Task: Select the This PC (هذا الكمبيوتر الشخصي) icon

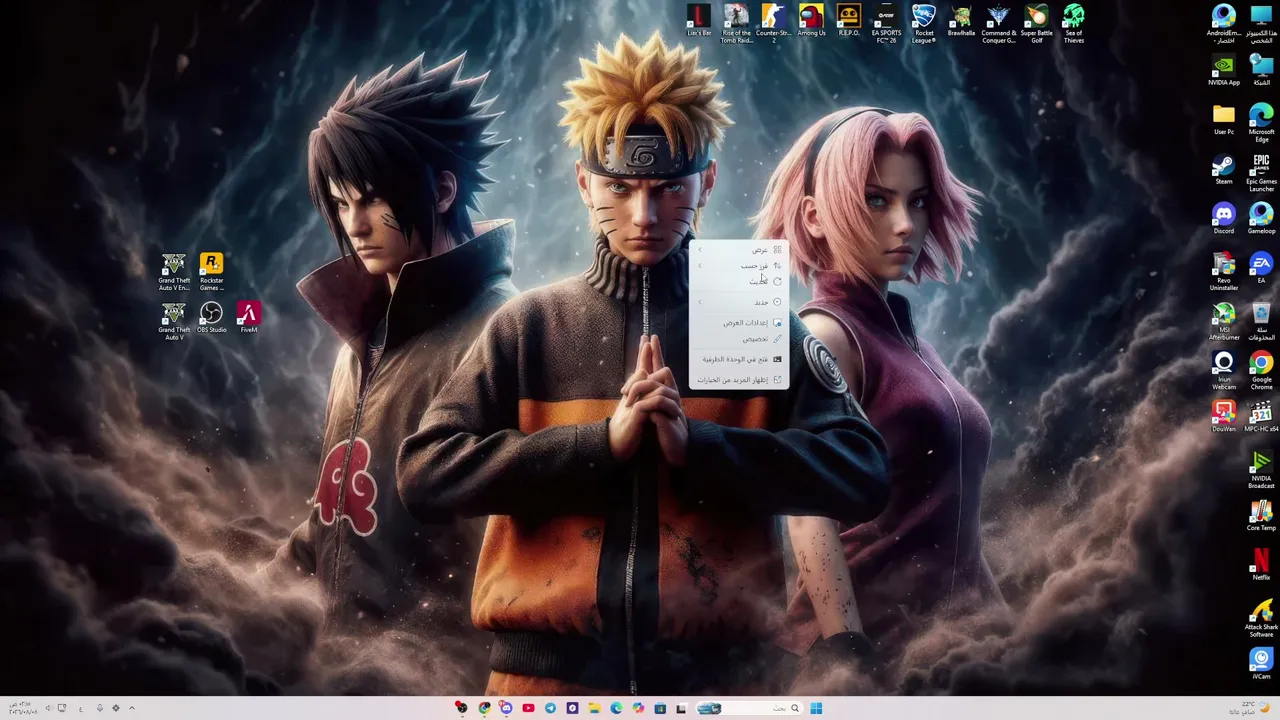Action: click(x=1261, y=24)
